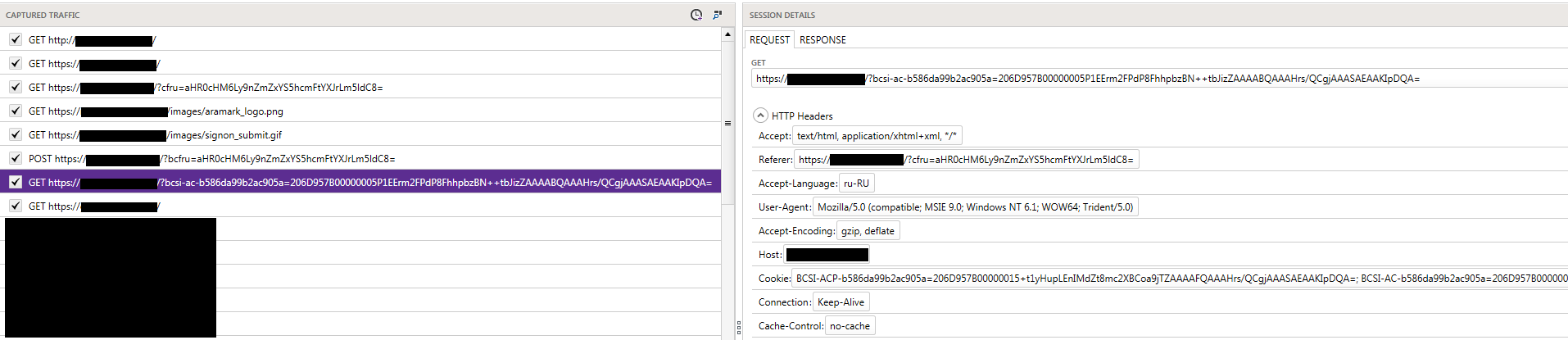This screenshot has width=1568, height=340.
Task: Toggle checkbox for aramark_logo.png request
Action: [16, 111]
